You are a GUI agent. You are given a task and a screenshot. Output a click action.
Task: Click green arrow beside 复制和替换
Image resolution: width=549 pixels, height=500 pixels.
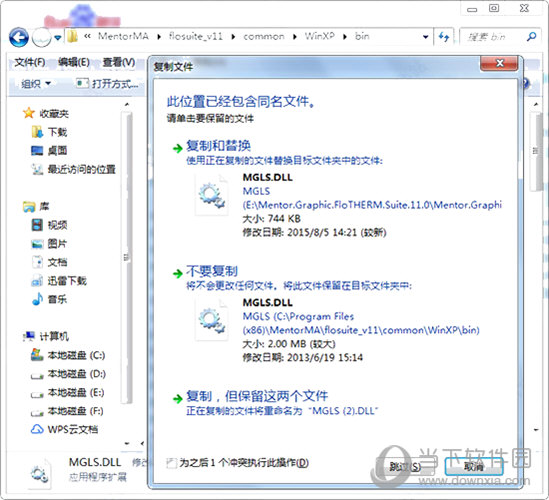(178, 148)
